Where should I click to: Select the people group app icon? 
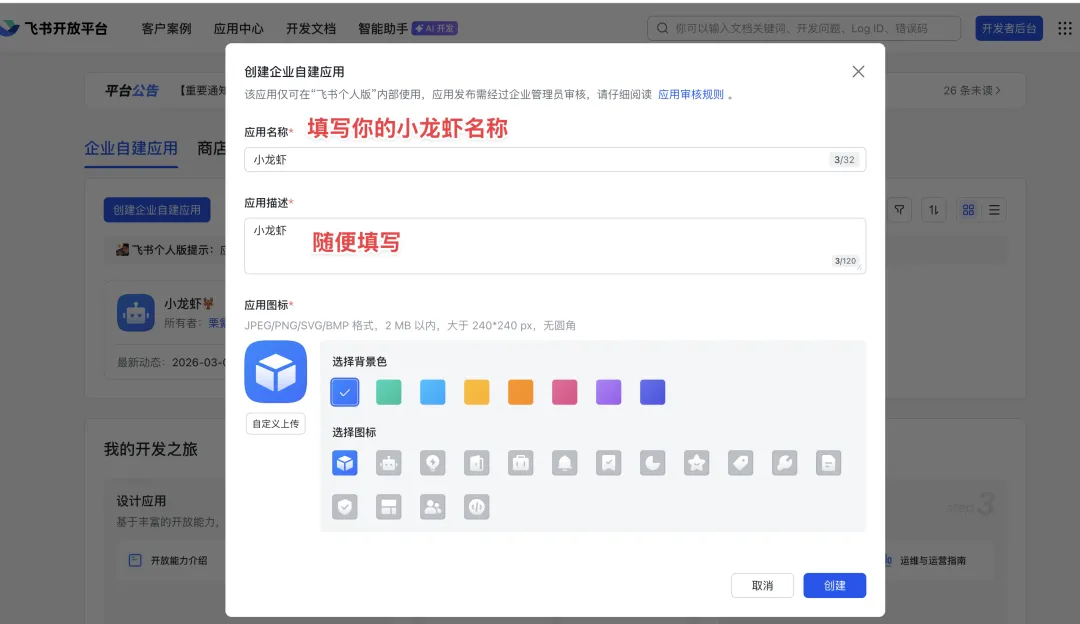click(x=433, y=507)
